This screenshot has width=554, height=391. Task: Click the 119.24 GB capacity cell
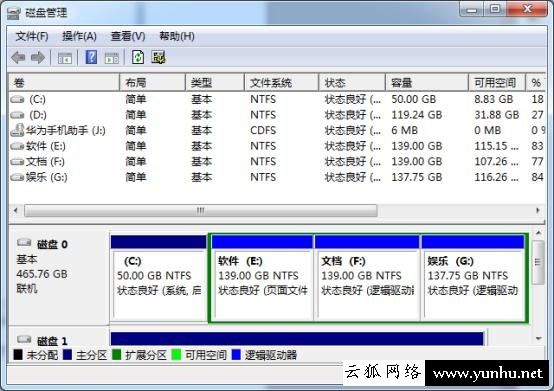[x=417, y=115]
